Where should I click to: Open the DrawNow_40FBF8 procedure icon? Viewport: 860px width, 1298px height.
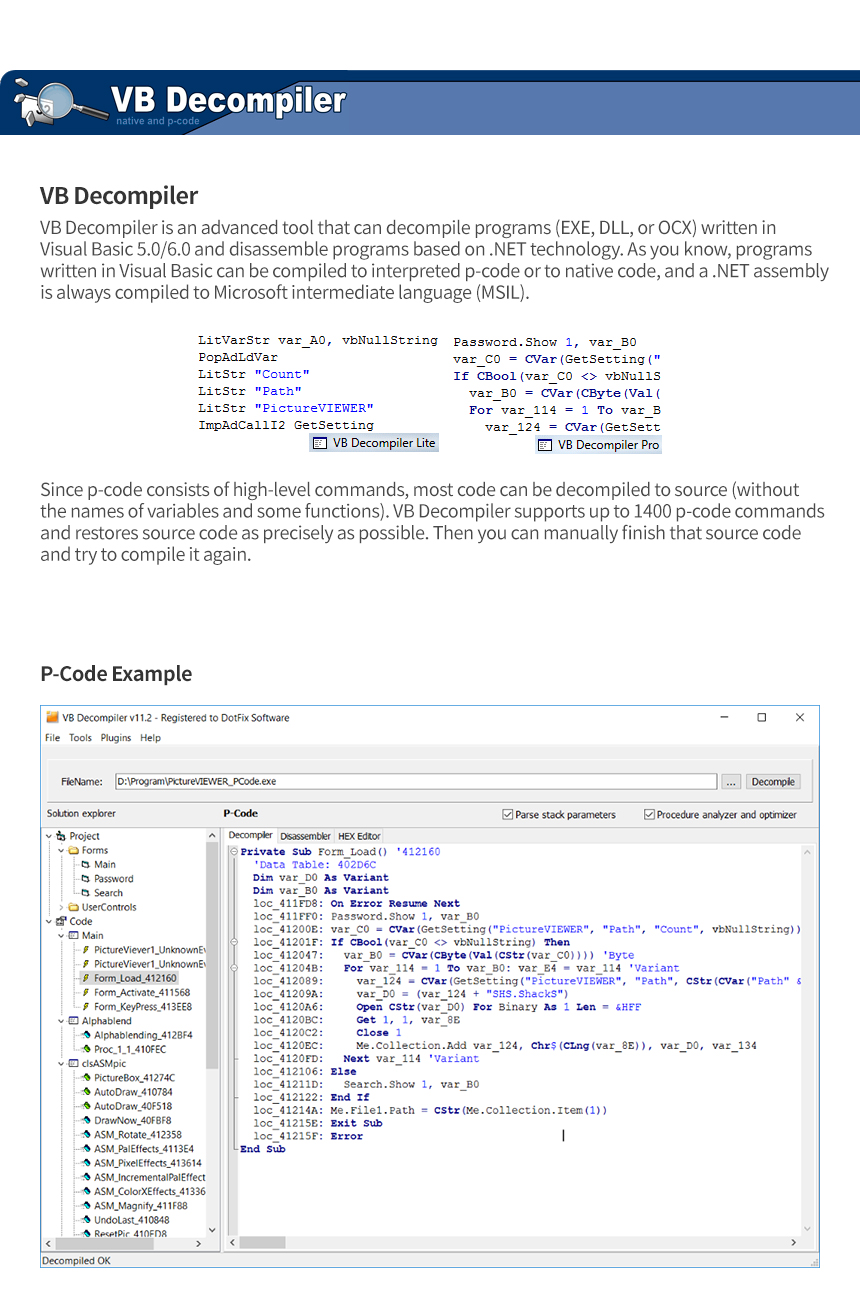coord(86,1119)
